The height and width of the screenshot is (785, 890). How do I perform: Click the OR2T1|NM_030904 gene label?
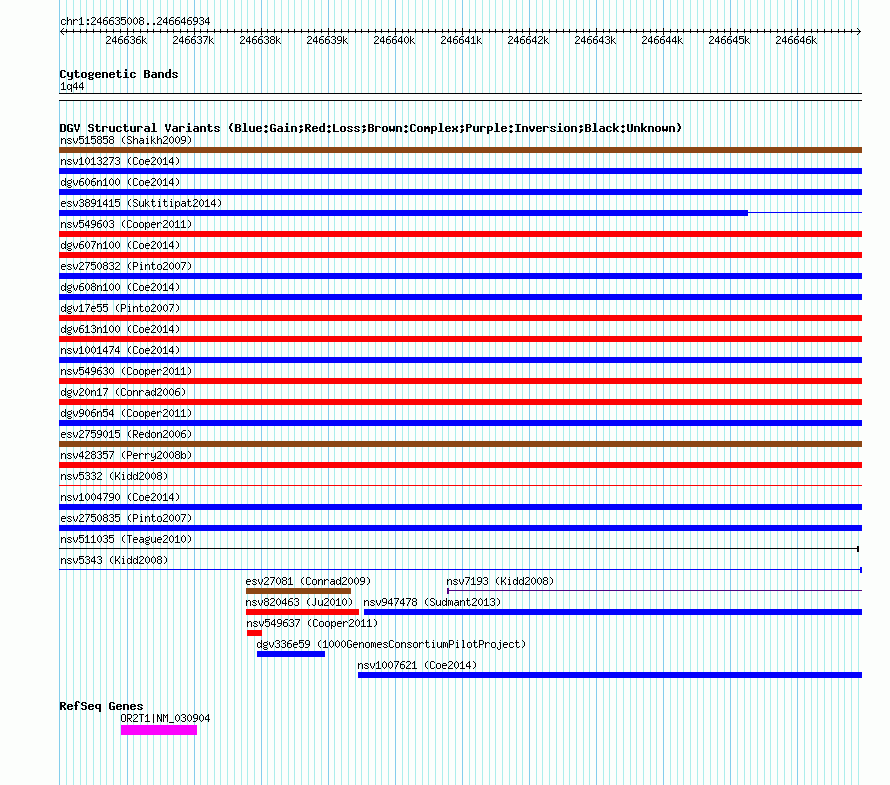click(x=165, y=718)
